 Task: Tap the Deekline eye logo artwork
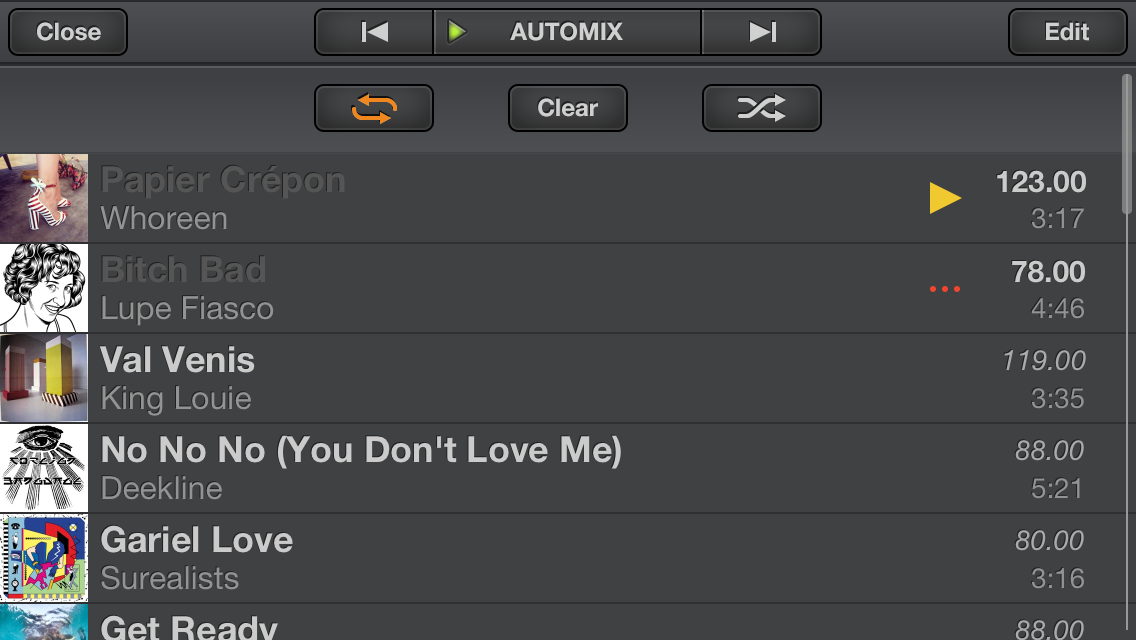pyautogui.click(x=44, y=468)
